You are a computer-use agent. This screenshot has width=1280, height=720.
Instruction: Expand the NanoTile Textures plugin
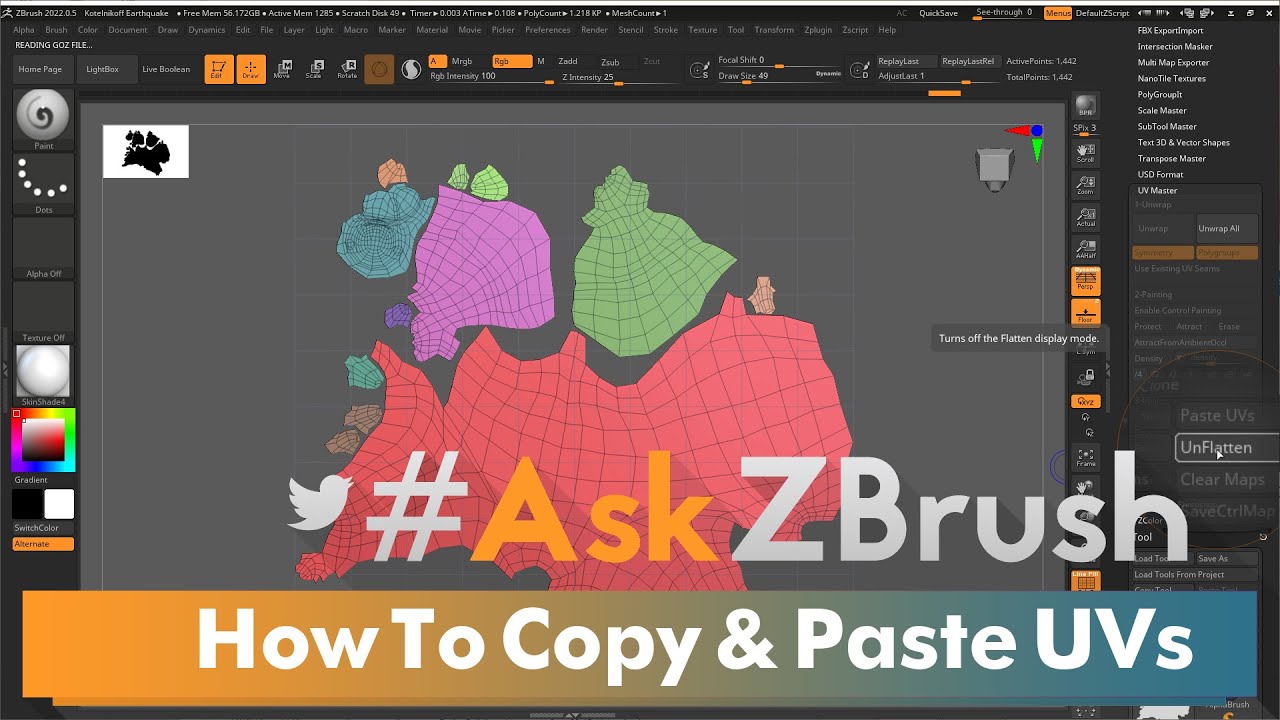tap(1171, 78)
